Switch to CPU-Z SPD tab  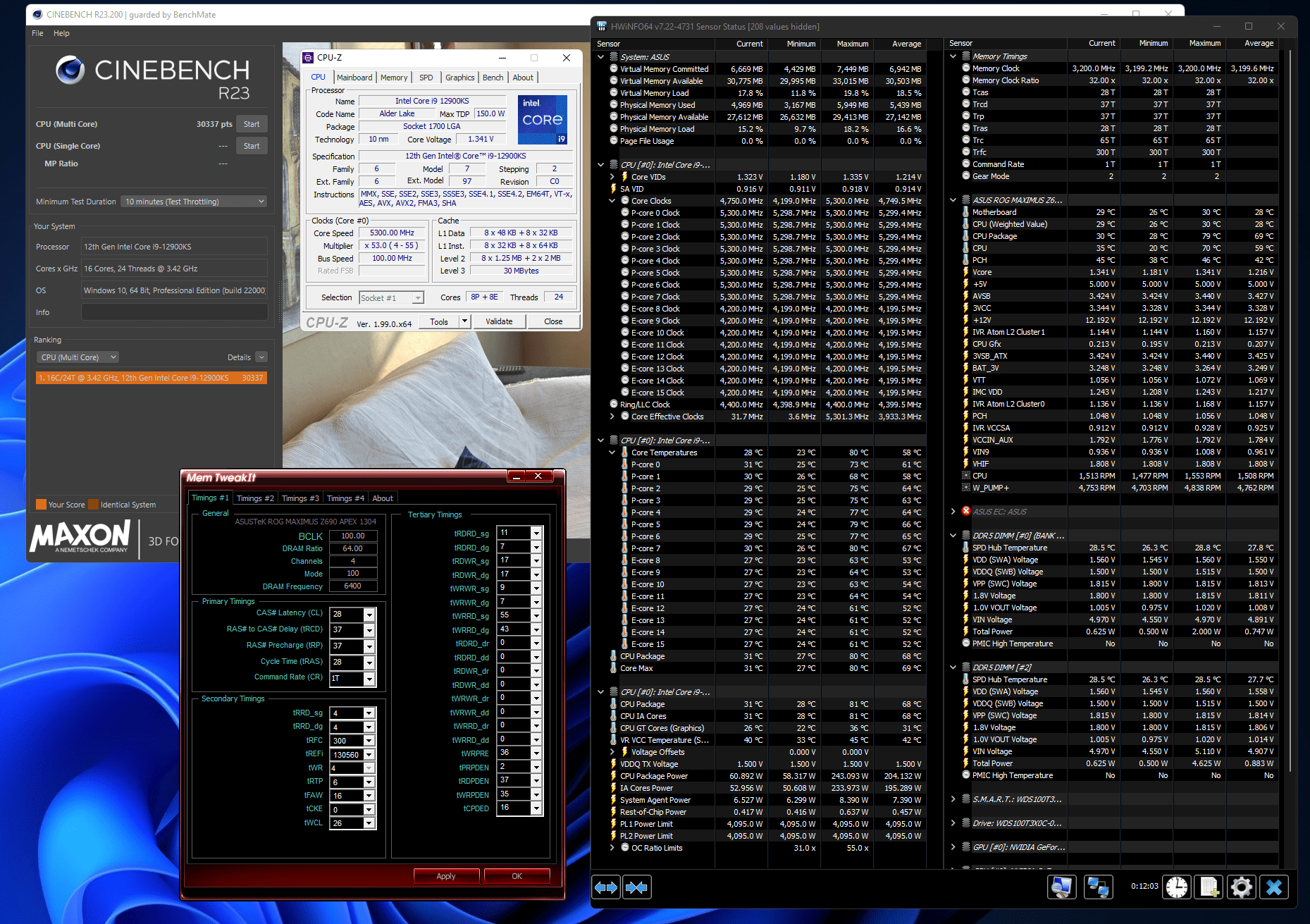pos(426,78)
